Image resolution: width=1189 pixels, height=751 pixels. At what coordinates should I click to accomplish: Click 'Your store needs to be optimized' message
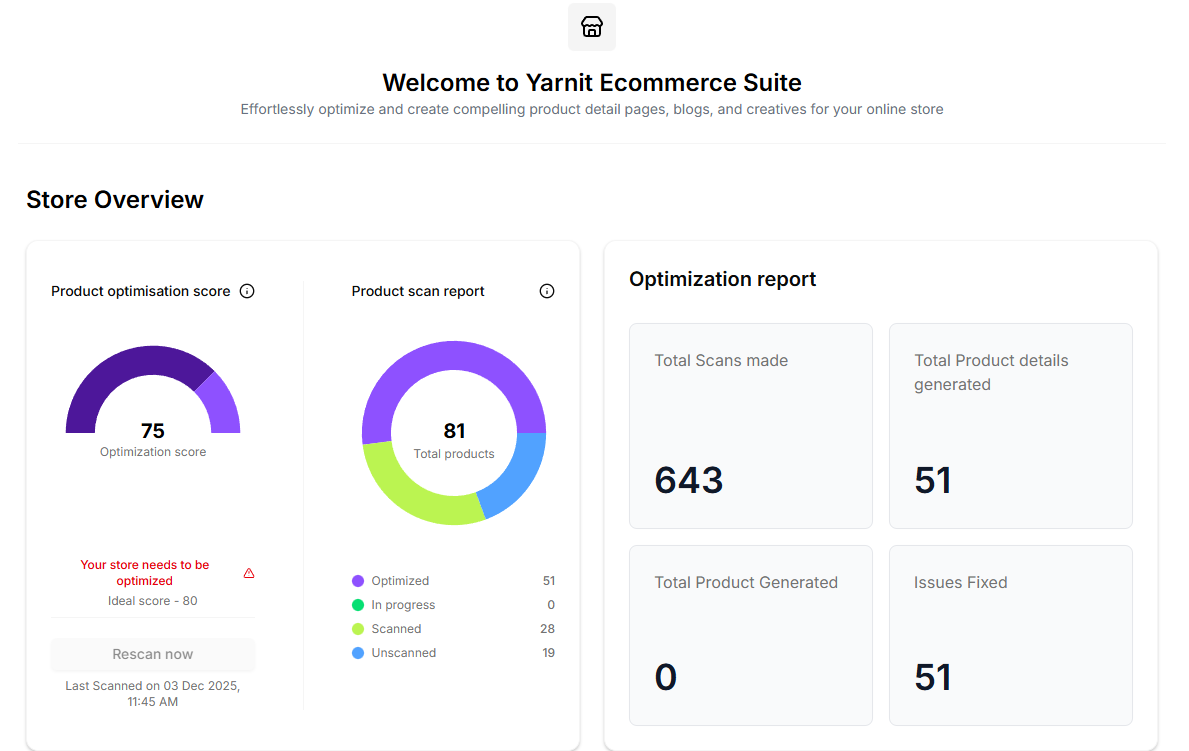click(145, 573)
